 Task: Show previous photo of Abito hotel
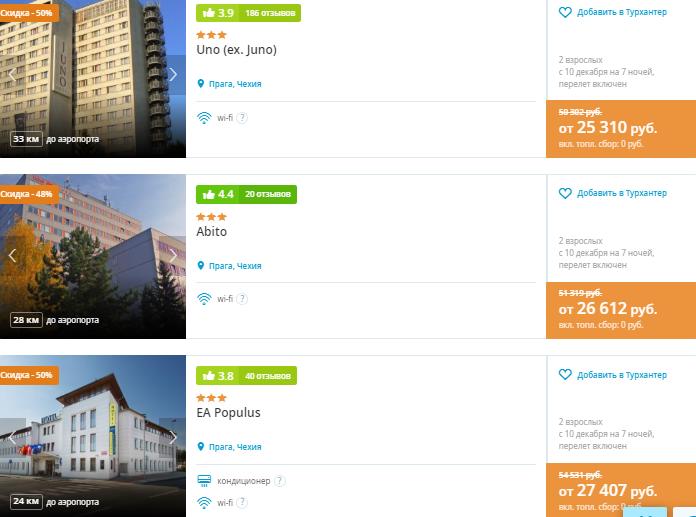(x=12, y=255)
